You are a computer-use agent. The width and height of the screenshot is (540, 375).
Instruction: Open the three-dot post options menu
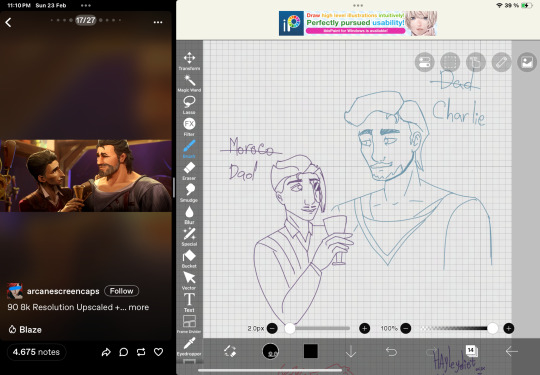click(158, 22)
